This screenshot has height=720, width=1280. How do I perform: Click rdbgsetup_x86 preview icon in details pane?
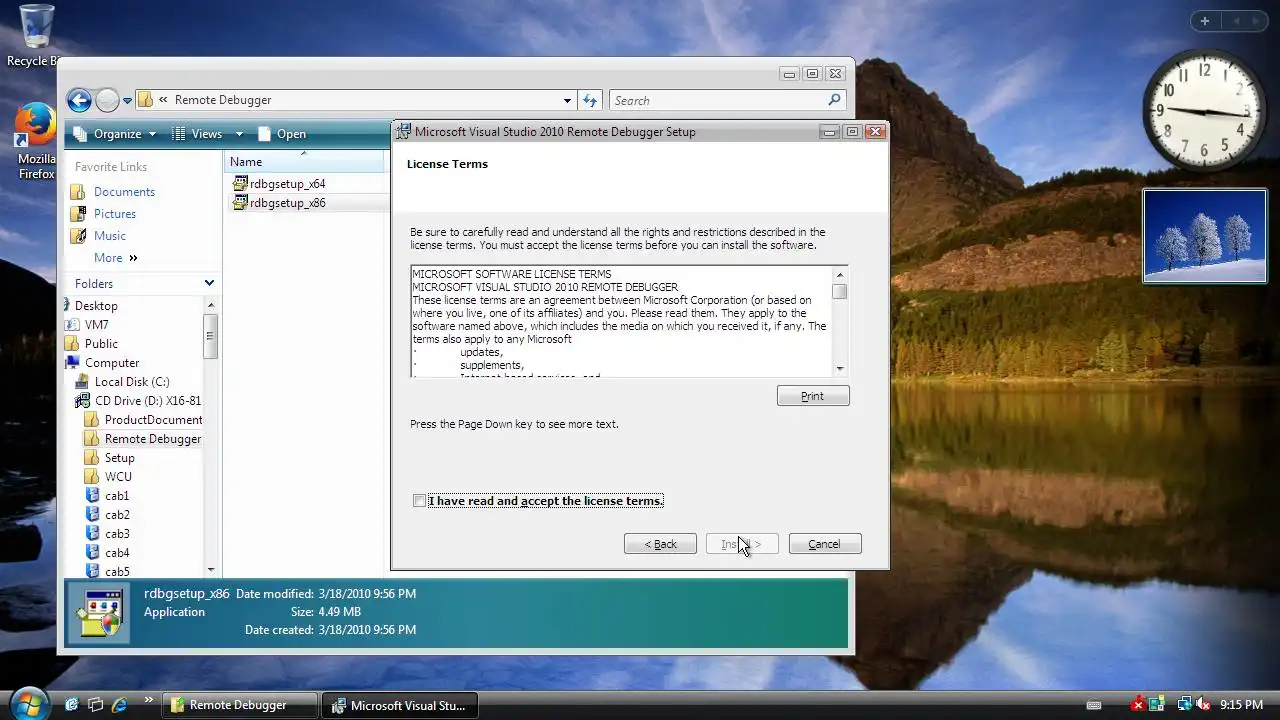pos(101,612)
